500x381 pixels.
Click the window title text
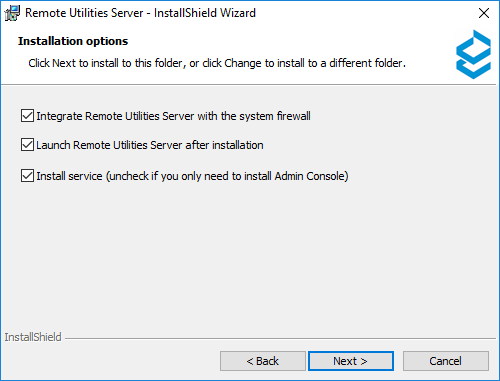(x=140, y=13)
